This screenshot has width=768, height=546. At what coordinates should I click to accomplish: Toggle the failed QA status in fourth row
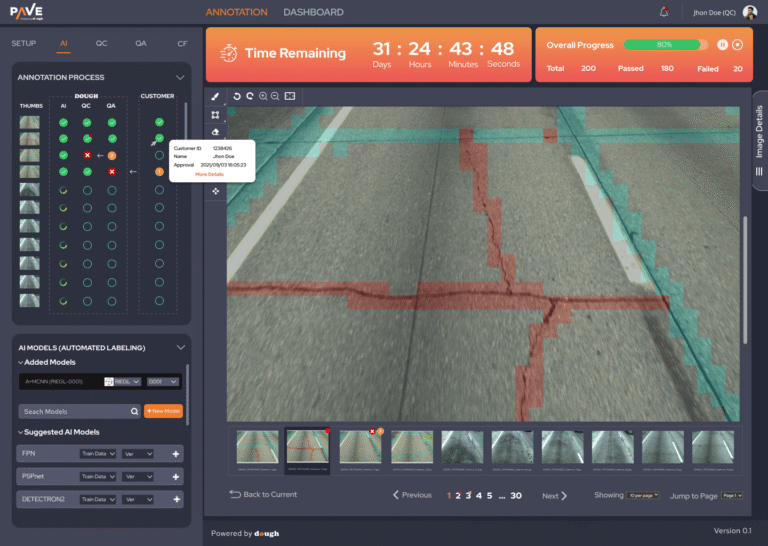click(111, 172)
